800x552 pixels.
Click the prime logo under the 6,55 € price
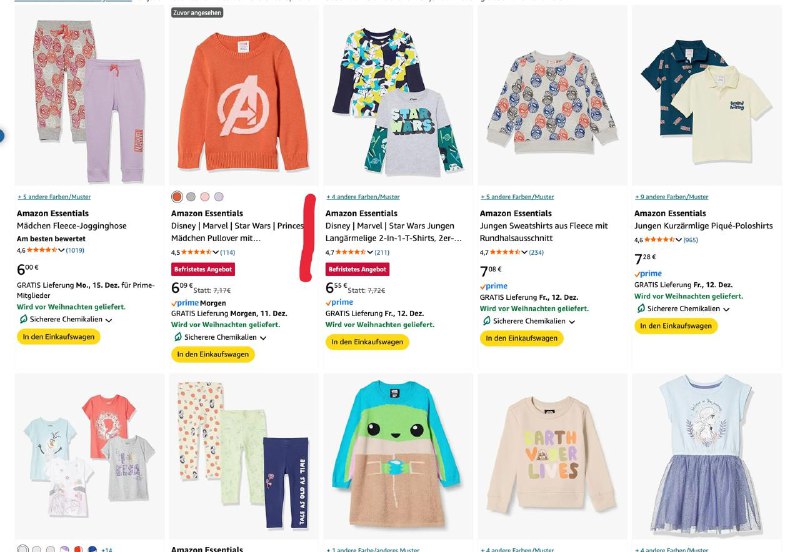(341, 302)
